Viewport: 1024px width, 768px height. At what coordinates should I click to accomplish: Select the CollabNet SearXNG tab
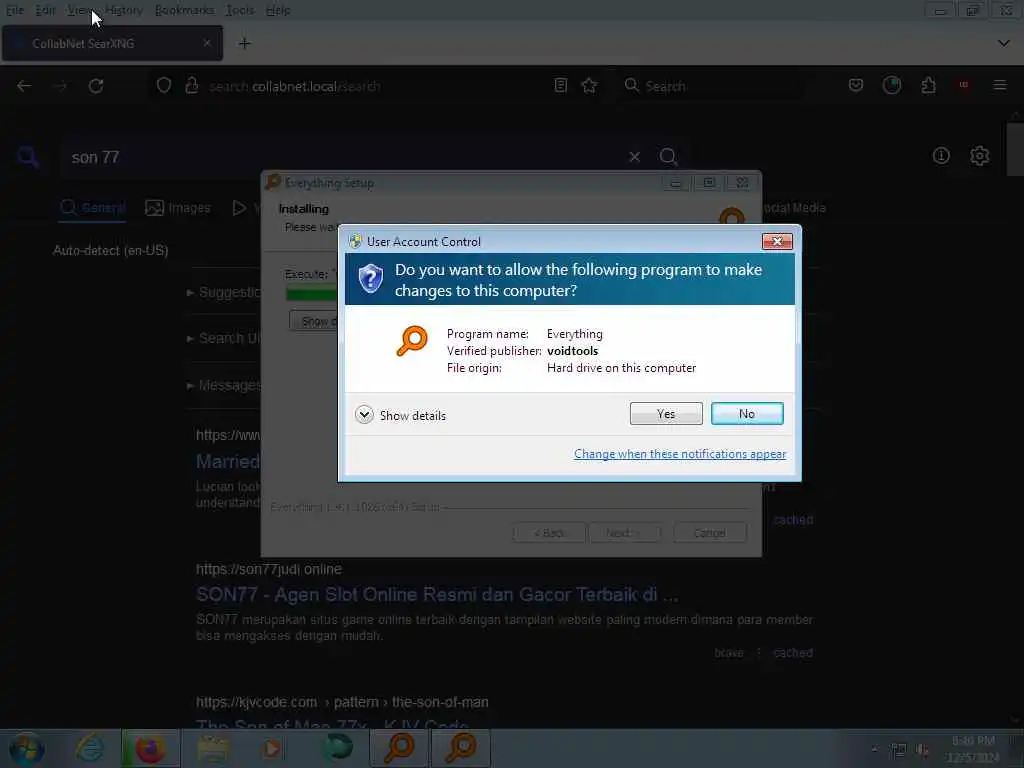click(x=112, y=43)
